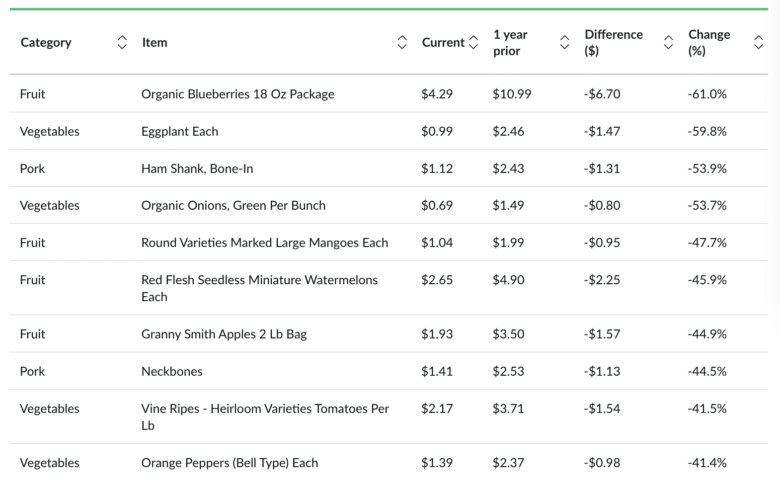
Task: Click the Eggplant Each item cell
Action: pos(180,131)
